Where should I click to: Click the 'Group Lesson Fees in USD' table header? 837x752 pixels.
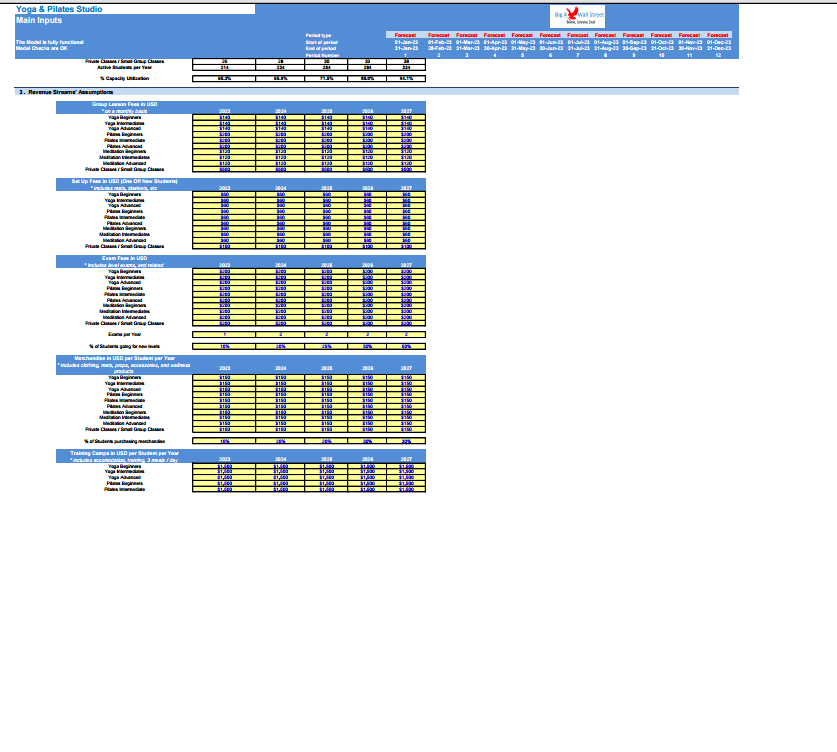[x=124, y=104]
